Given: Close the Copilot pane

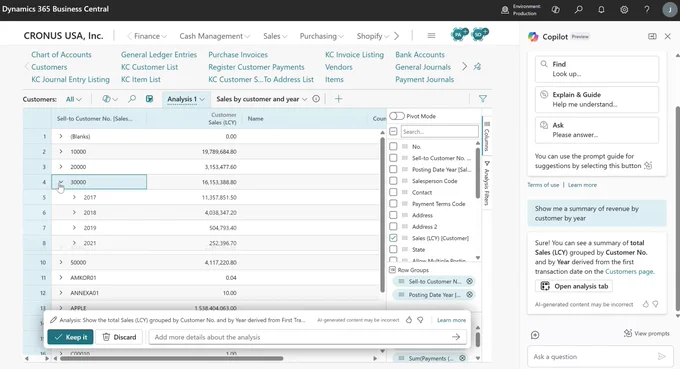Looking at the screenshot, I should pyautogui.click(x=668, y=36).
